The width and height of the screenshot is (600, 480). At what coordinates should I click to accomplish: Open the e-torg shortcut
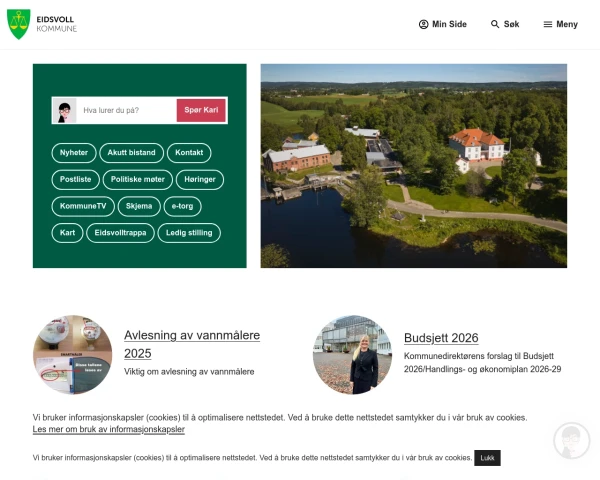coord(182,206)
